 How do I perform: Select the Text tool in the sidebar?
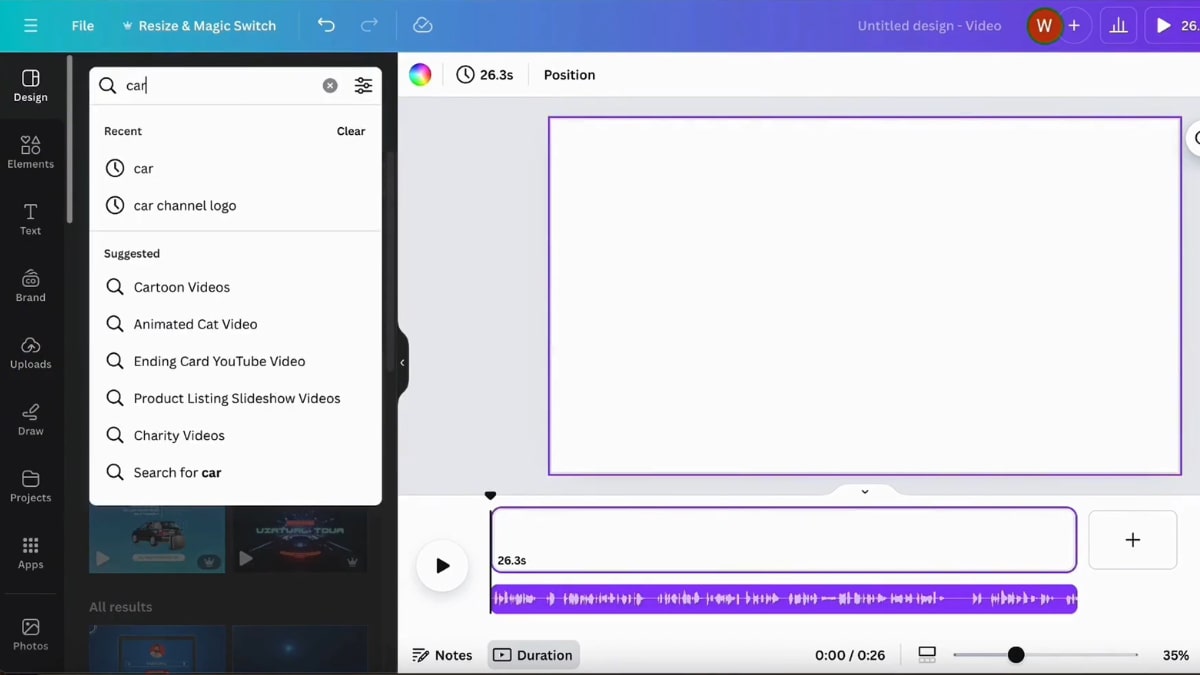coord(30,217)
